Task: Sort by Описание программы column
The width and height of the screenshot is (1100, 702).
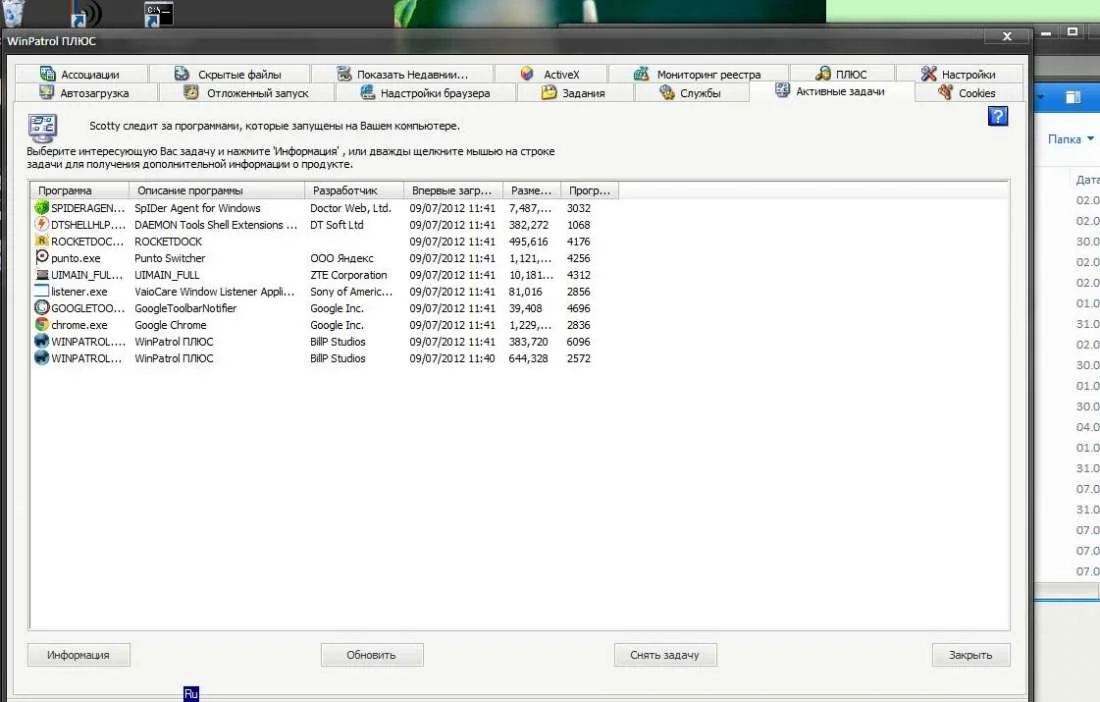Action: click(x=217, y=190)
